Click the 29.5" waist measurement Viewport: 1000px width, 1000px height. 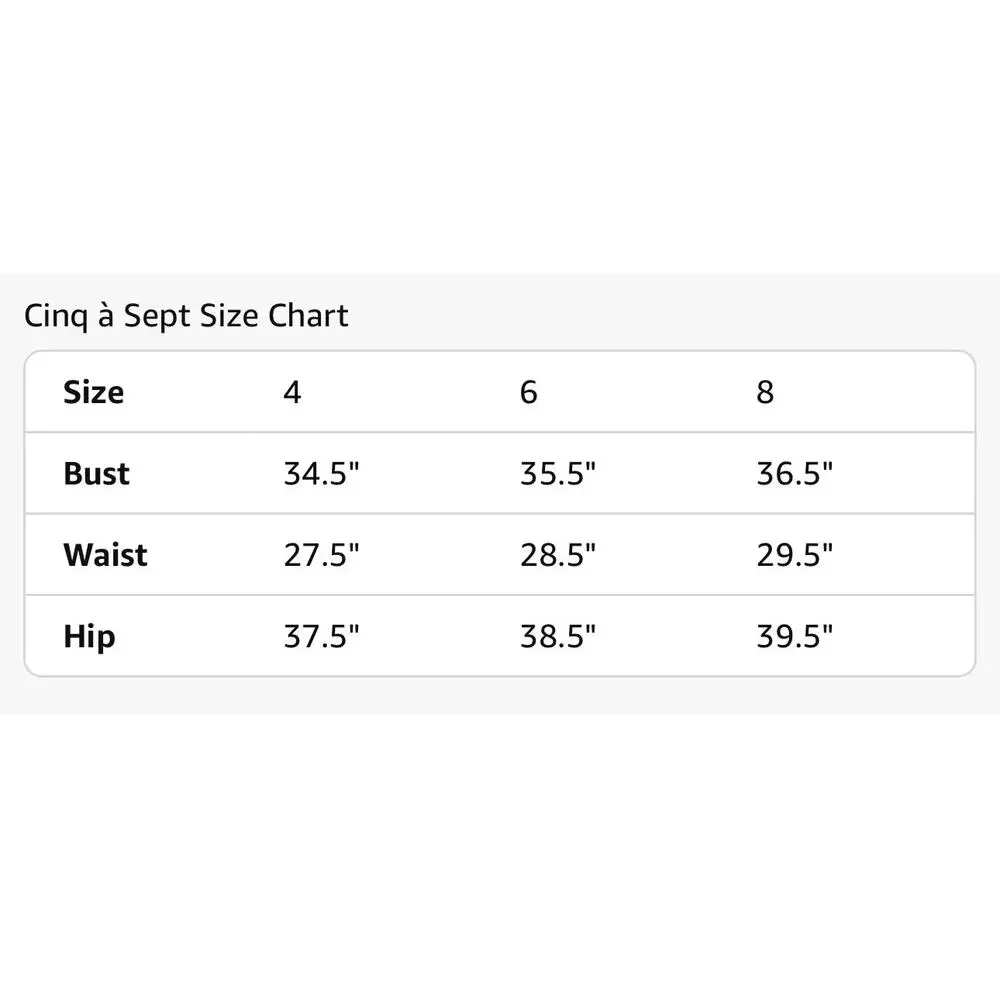pos(795,554)
